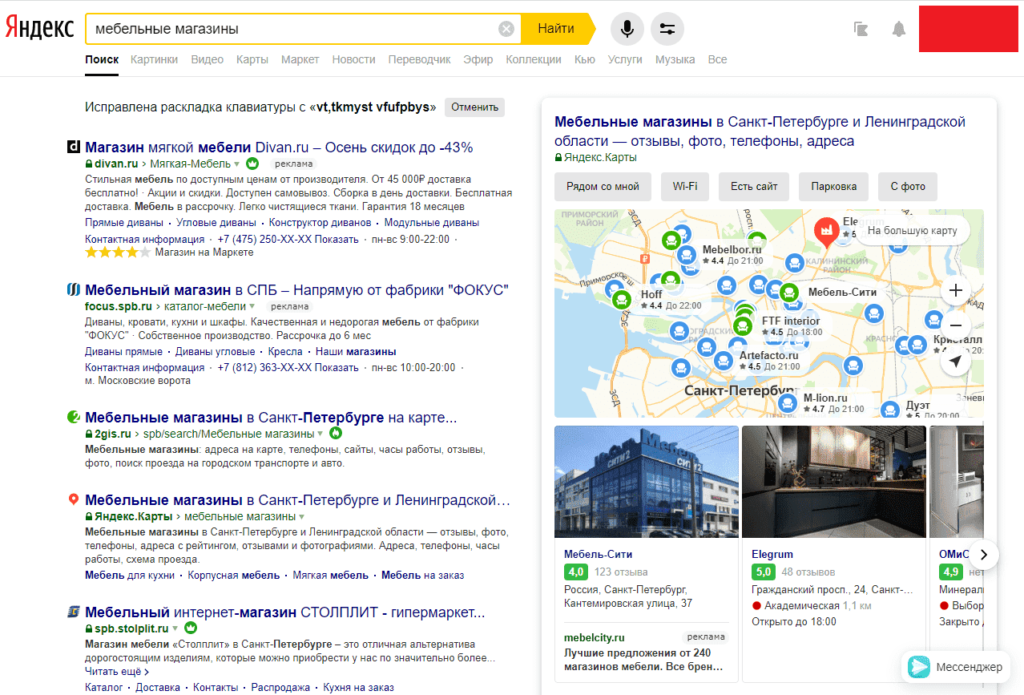
Task: Clear the search field with X icon
Action: 507,29
